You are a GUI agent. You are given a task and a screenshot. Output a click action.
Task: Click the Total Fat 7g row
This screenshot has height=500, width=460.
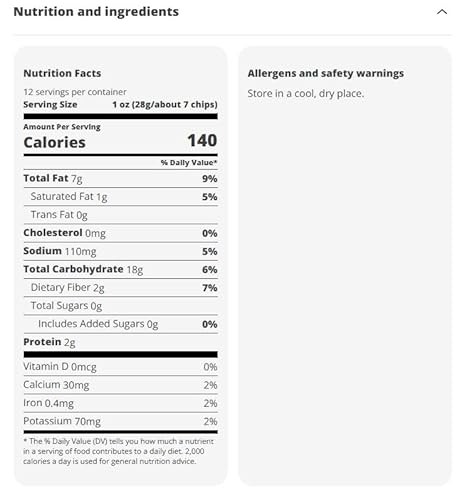point(120,179)
